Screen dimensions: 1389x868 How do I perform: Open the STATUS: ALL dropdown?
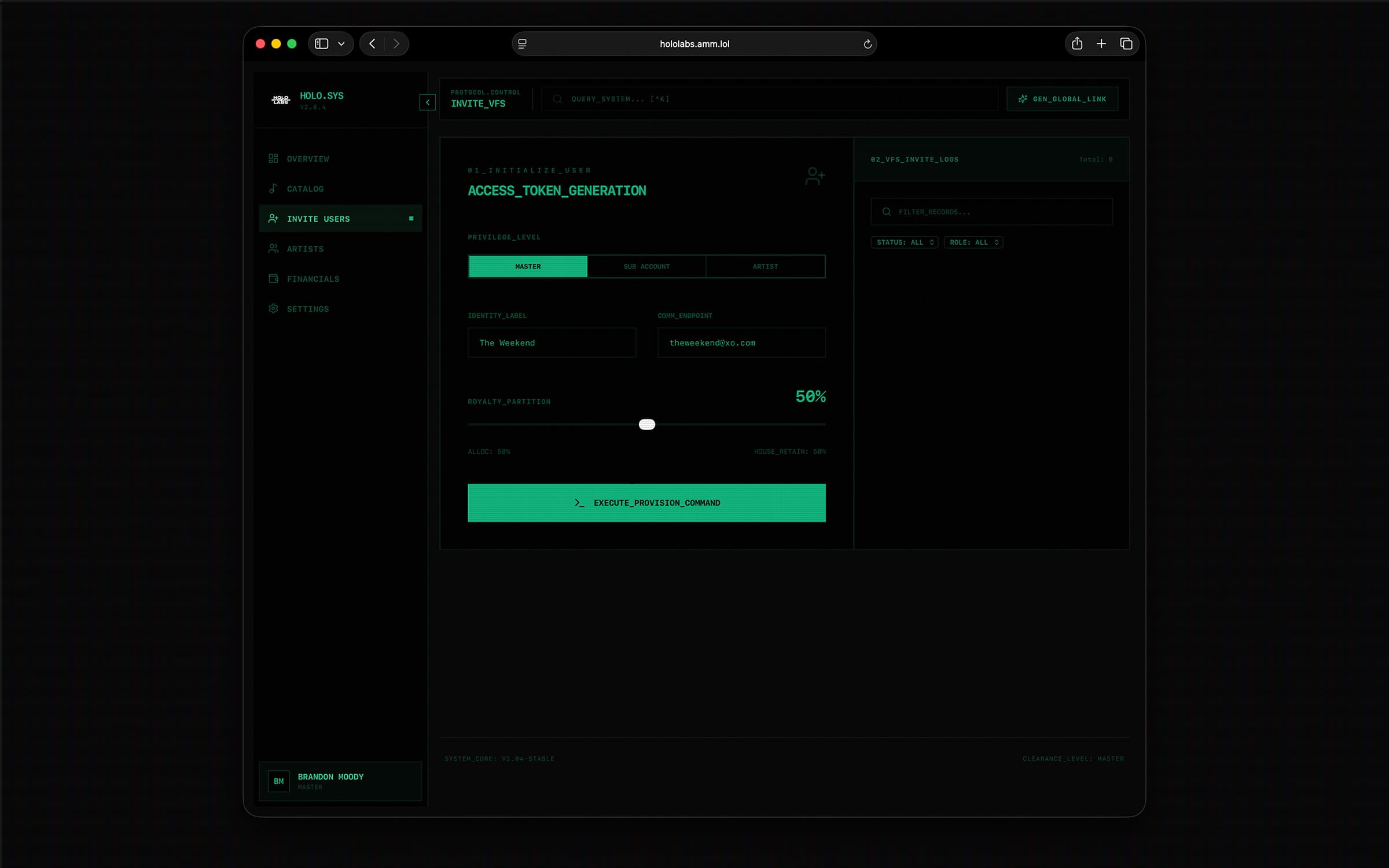pos(905,242)
